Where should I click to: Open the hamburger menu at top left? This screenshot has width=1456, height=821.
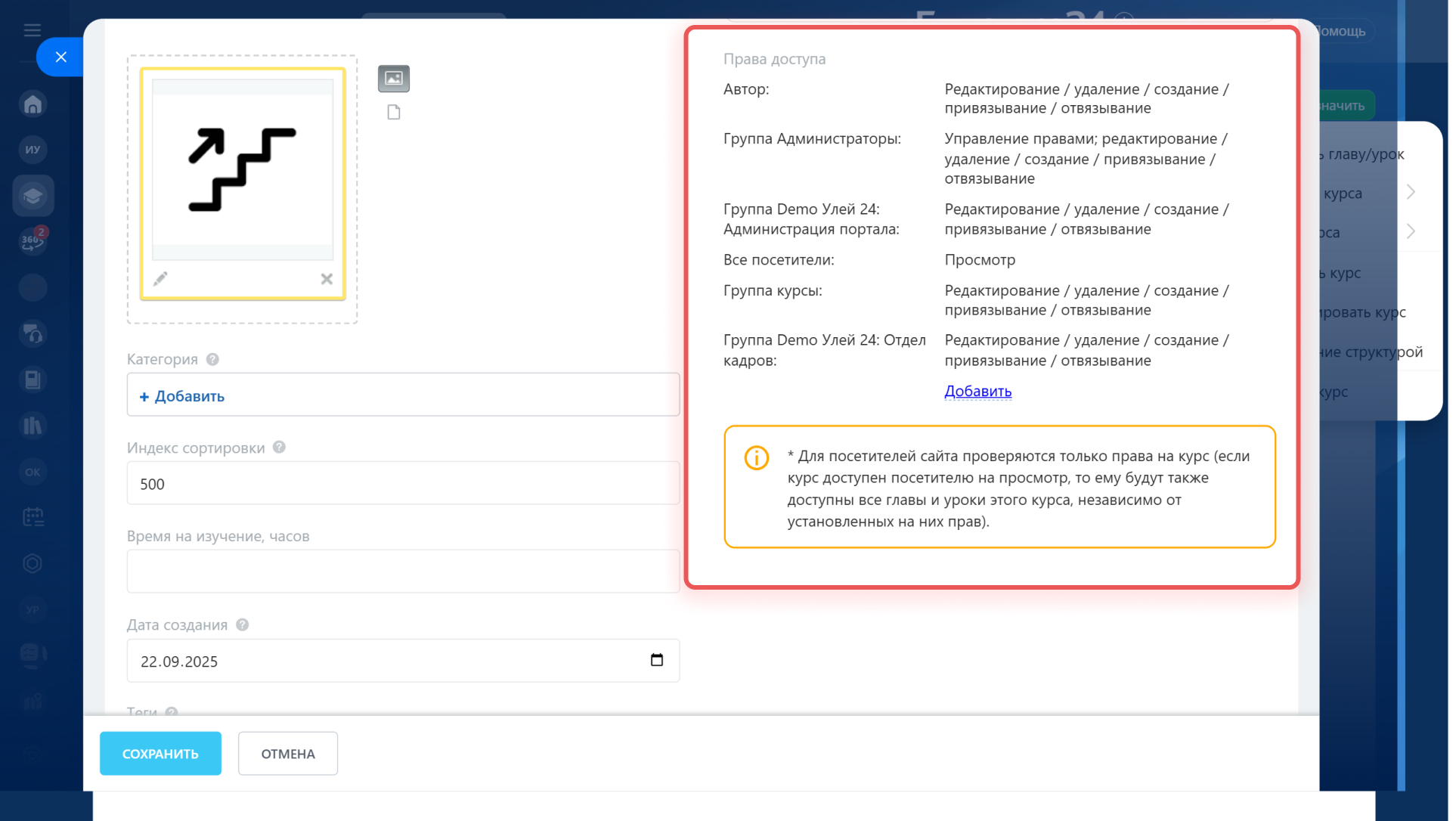32,30
